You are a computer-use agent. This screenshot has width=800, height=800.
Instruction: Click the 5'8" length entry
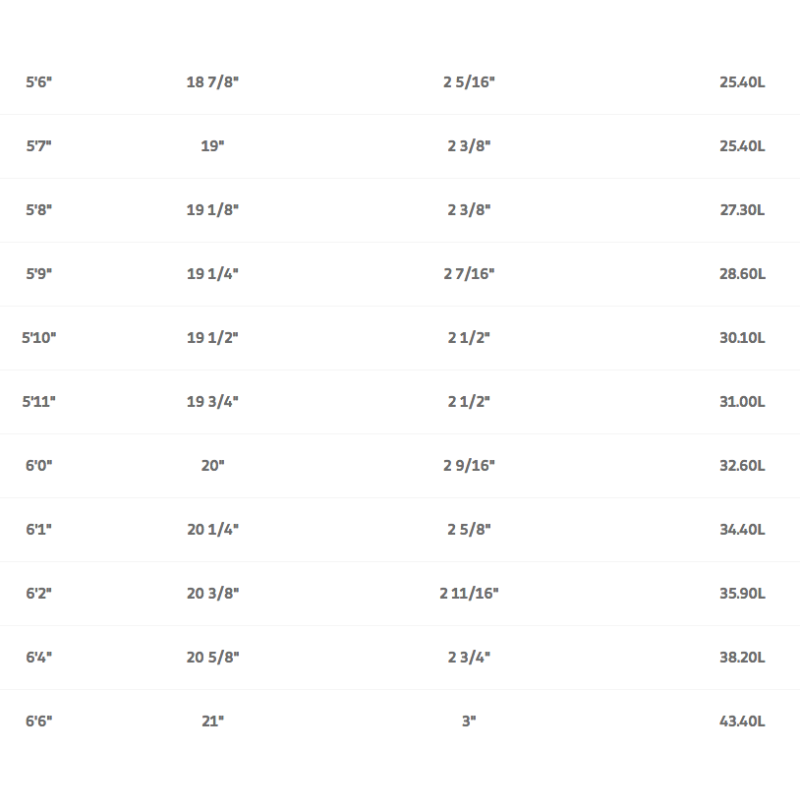38,210
